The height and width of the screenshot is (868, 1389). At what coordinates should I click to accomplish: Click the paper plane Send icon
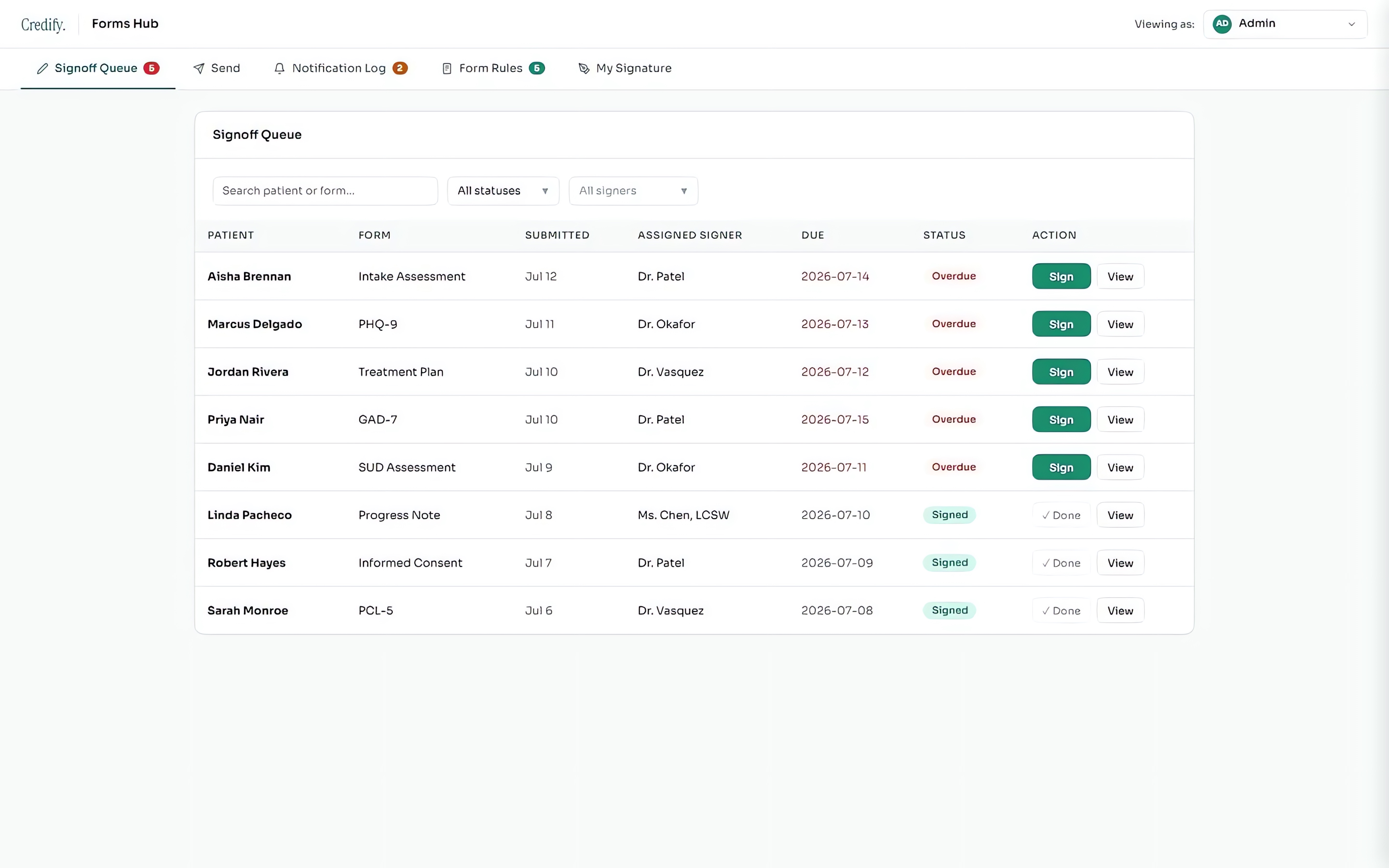[199, 68]
